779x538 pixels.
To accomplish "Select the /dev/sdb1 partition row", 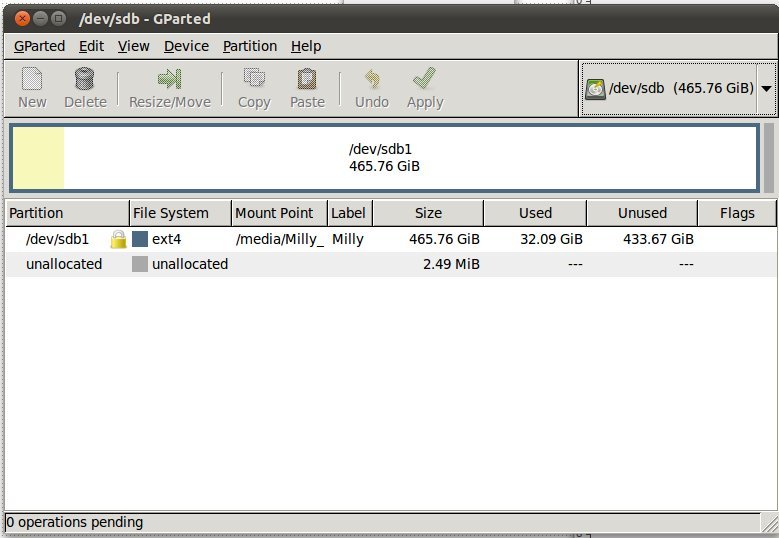I will (390, 239).
